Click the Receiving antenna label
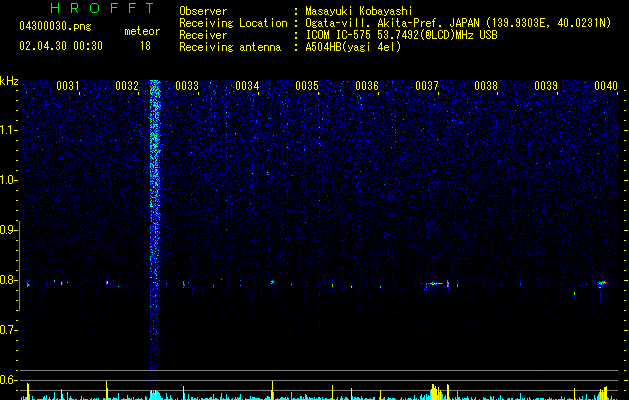This screenshot has height=400, width=629. [x=230, y=47]
